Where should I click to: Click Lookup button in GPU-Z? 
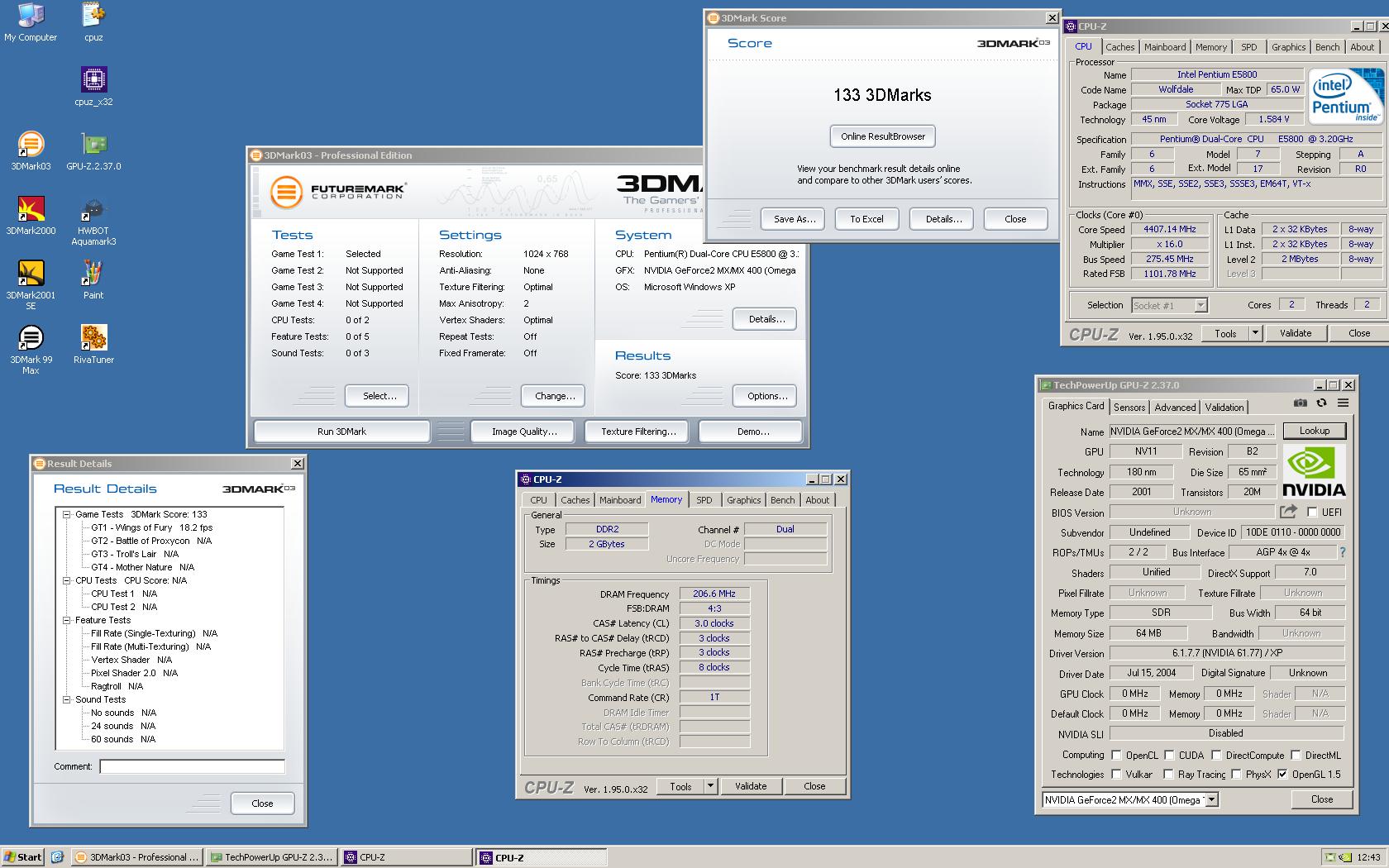pyautogui.click(x=1314, y=431)
